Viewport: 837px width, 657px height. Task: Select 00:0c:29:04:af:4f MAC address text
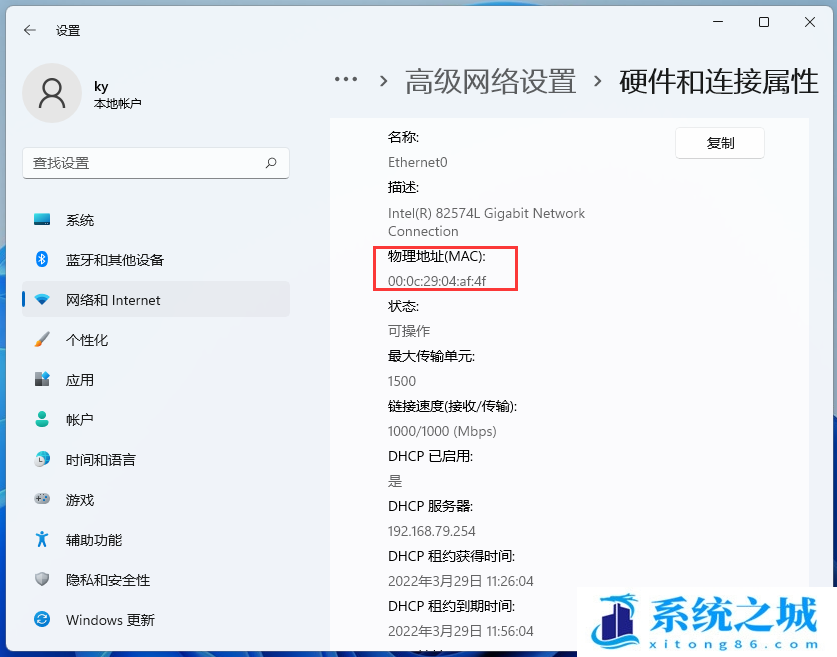(x=437, y=281)
